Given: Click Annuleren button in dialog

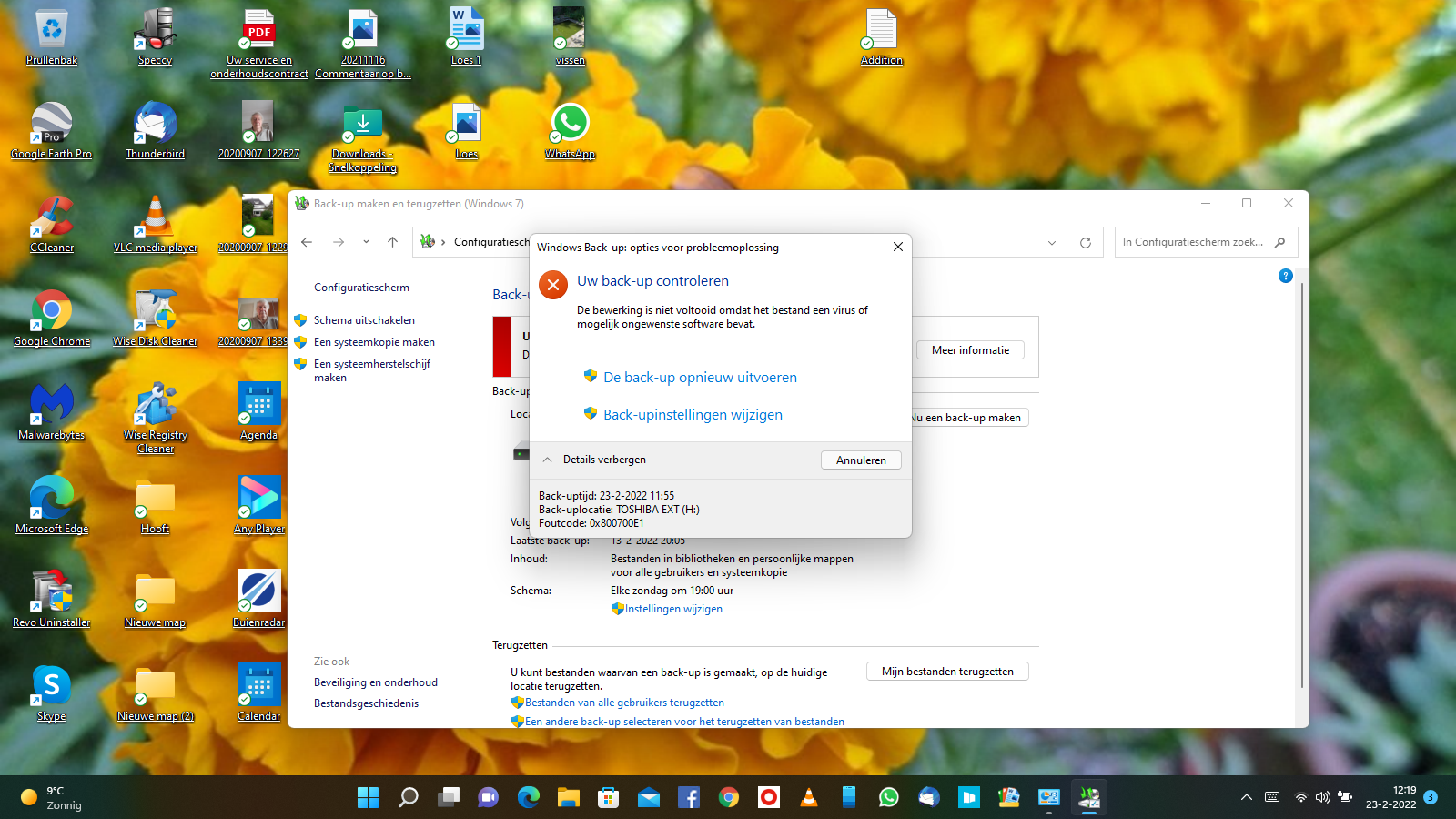Looking at the screenshot, I should [861, 460].
